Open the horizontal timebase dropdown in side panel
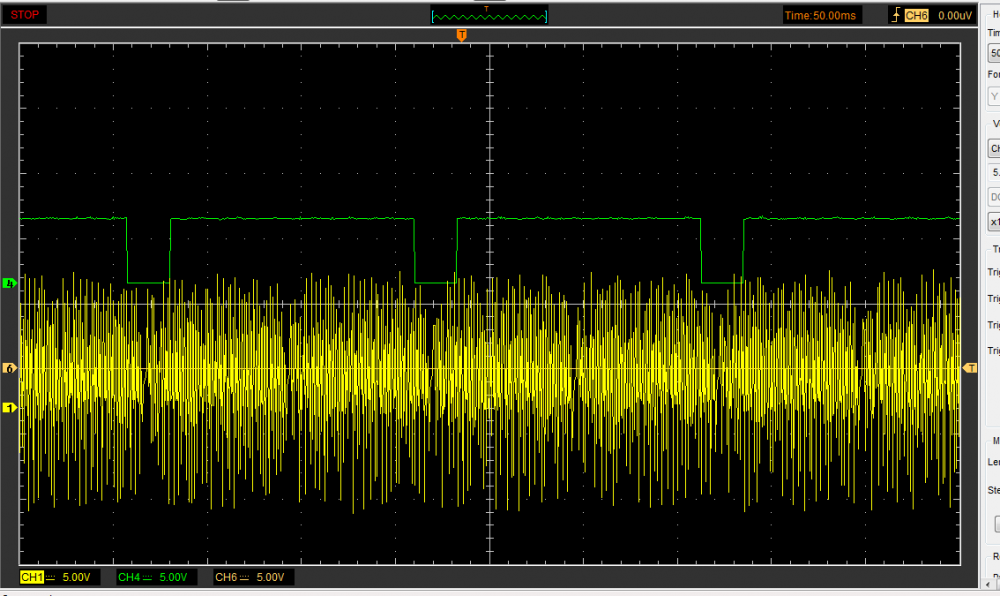This screenshot has width=1000, height=596. [994, 52]
